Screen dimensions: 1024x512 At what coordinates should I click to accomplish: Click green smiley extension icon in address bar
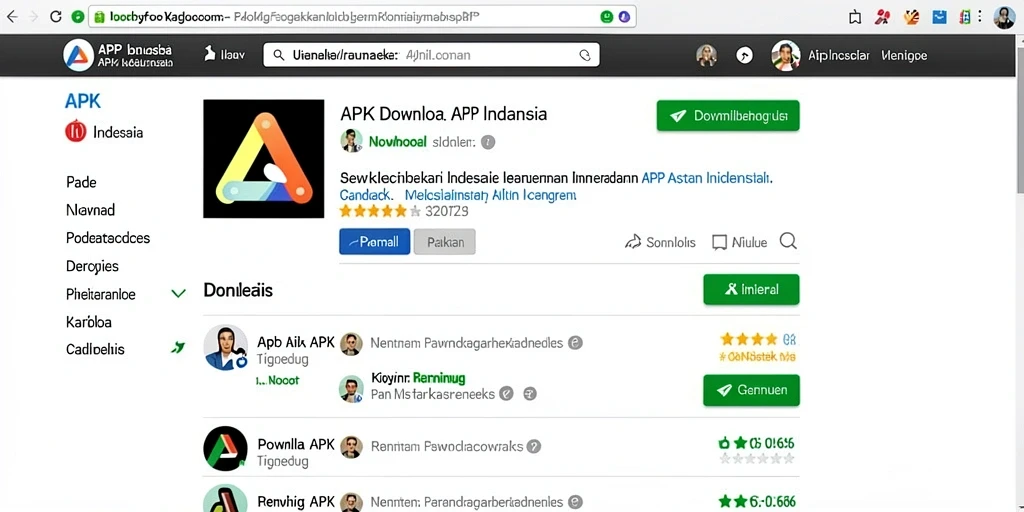[607, 17]
